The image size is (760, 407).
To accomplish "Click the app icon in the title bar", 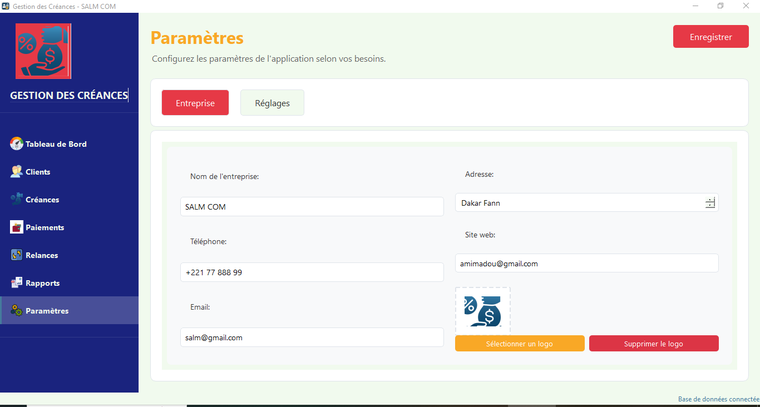I will (x=6, y=6).
